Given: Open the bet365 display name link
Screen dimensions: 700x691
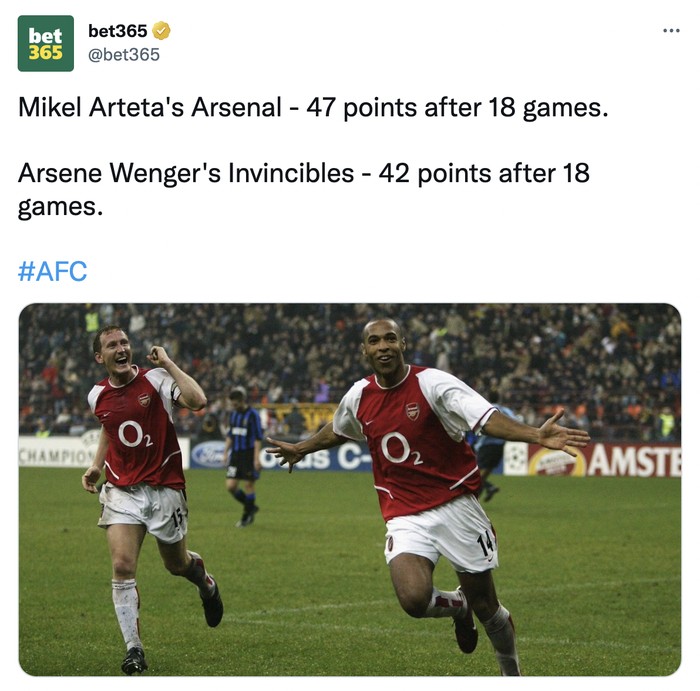Looking at the screenshot, I should pyautogui.click(x=117, y=31).
